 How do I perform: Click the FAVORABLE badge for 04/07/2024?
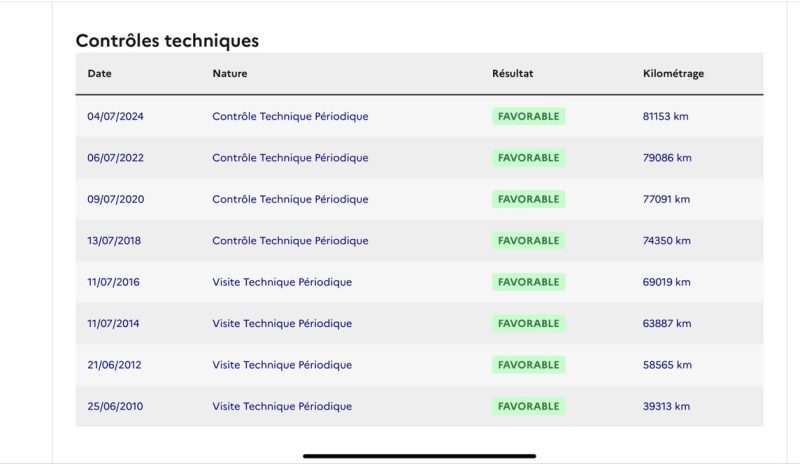[528, 116]
